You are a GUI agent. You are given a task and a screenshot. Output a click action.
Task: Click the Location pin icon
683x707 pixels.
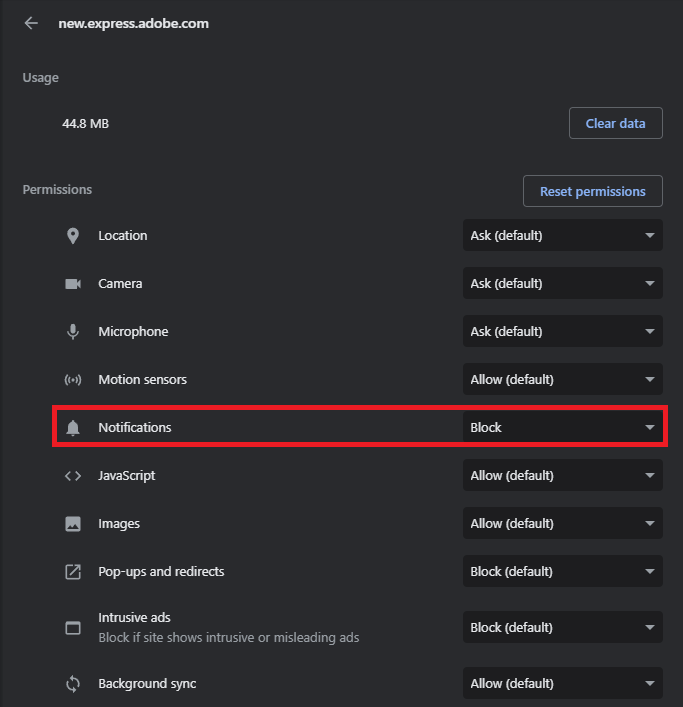(73, 236)
